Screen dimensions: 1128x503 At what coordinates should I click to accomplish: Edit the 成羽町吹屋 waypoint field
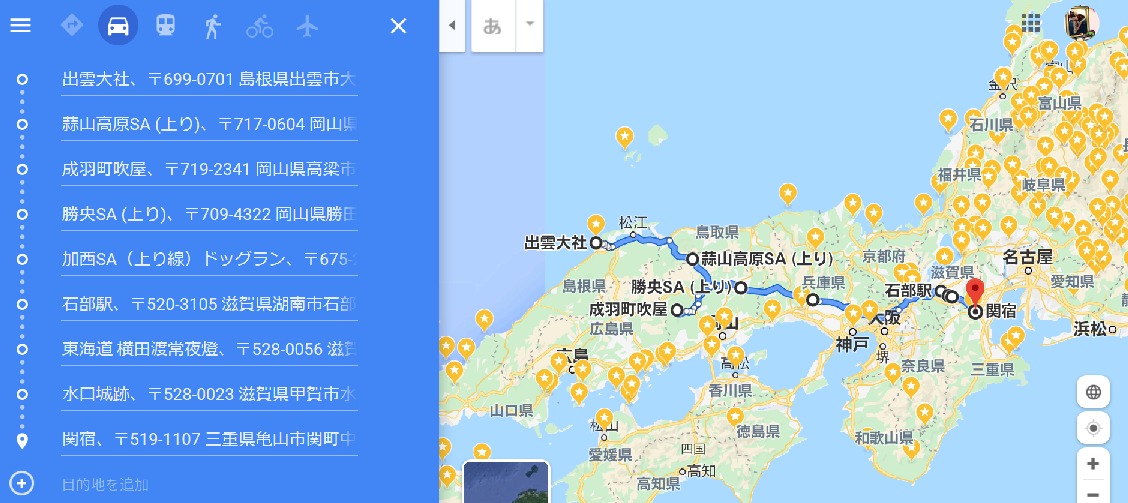209,170
